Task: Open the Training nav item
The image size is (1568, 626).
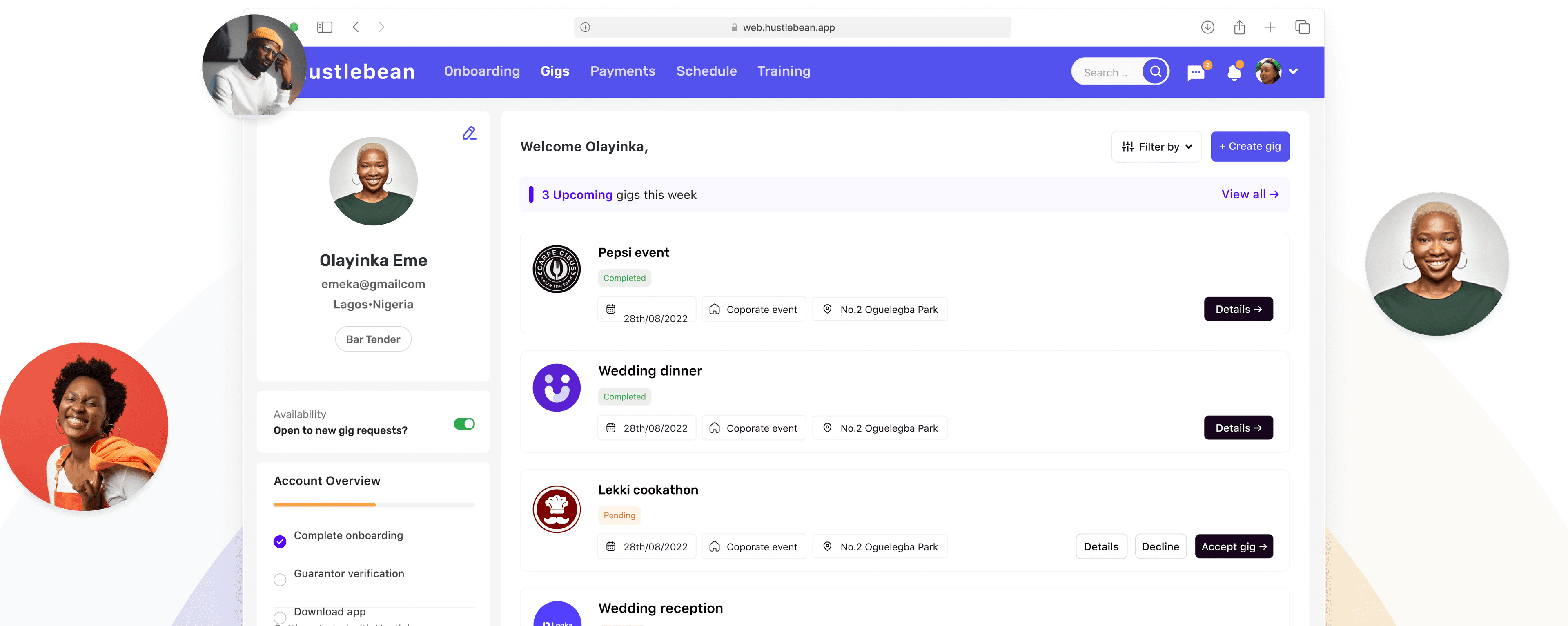Action: [784, 71]
